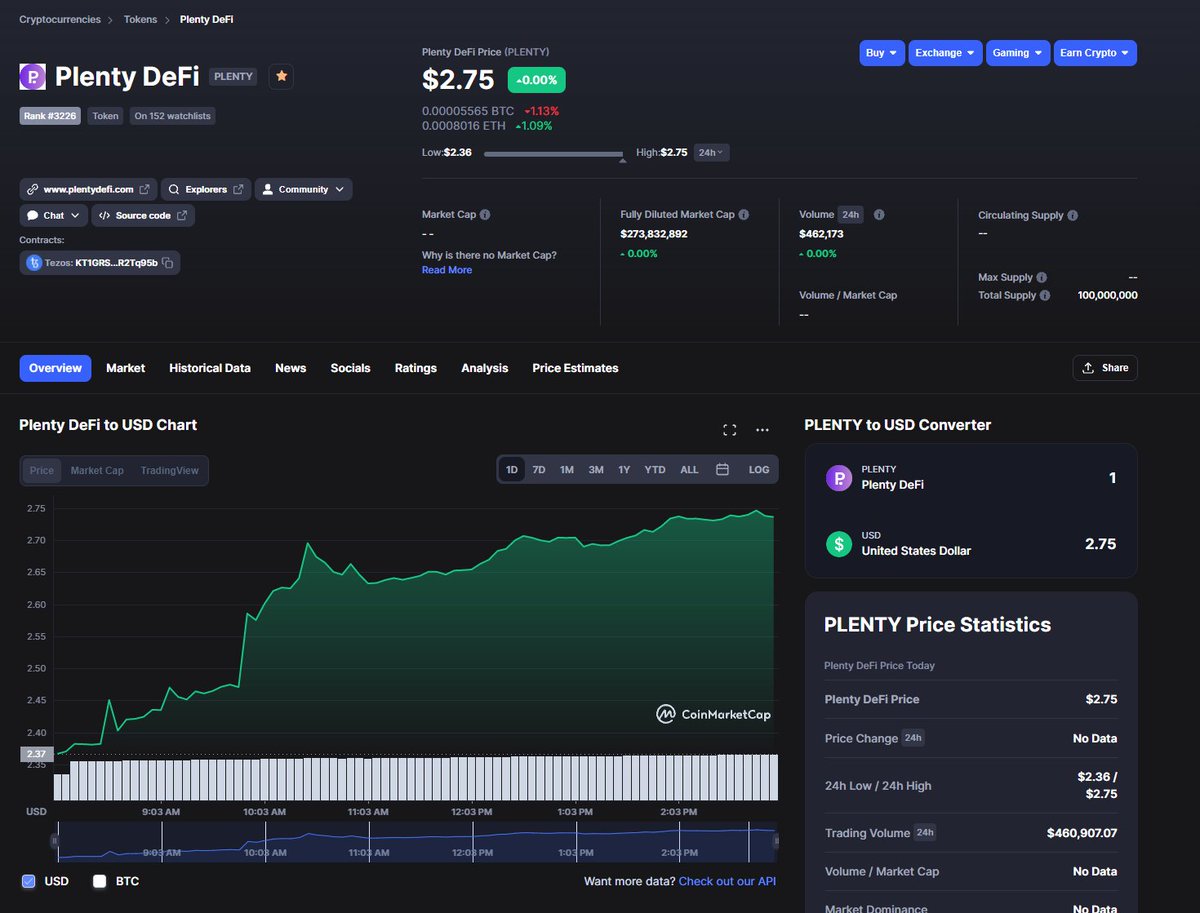The image size is (1200, 913).
Task: Select the 3M chart range
Action: tap(596, 469)
